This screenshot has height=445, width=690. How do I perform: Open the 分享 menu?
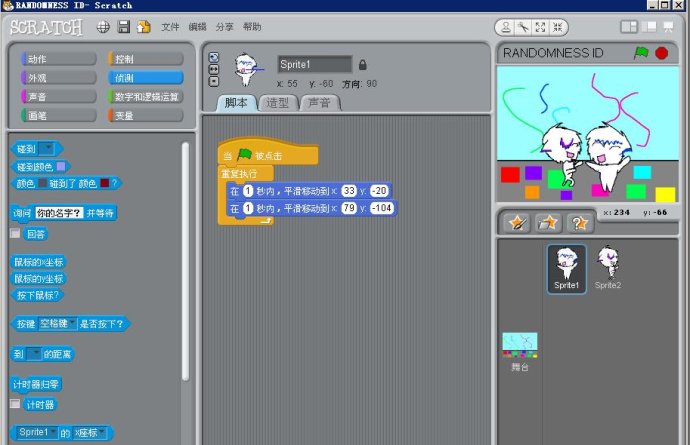click(224, 27)
